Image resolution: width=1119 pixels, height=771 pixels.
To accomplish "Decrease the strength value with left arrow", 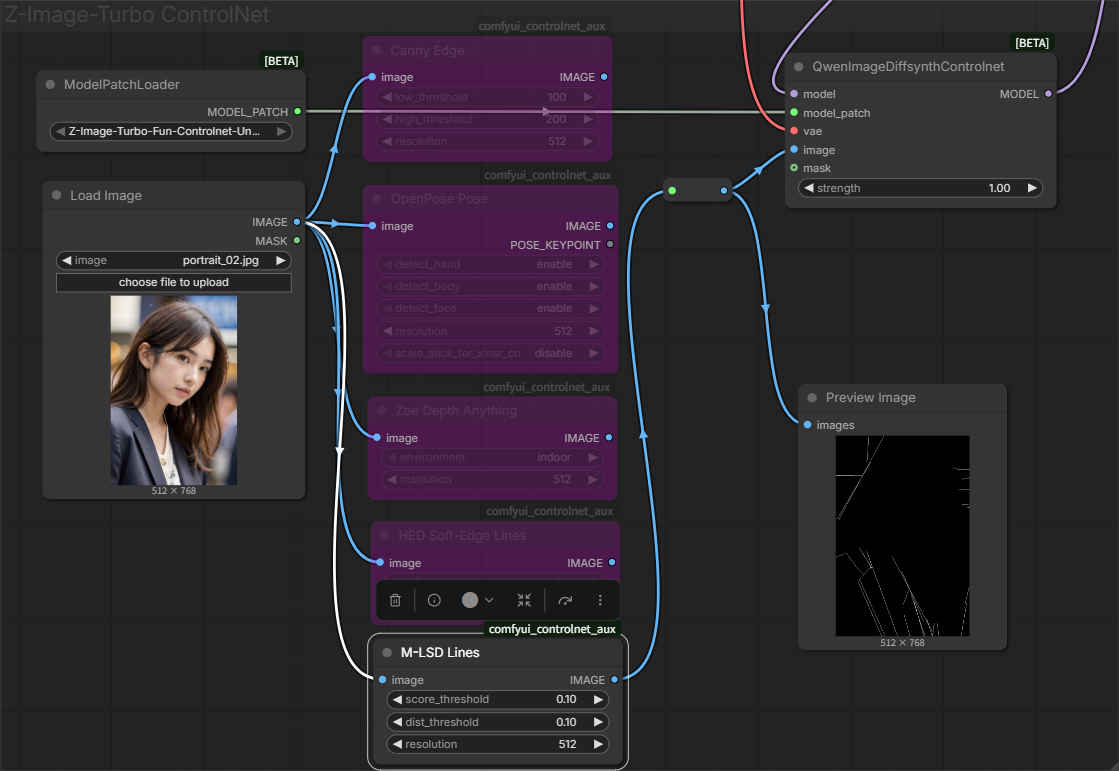I will pyautogui.click(x=807, y=188).
